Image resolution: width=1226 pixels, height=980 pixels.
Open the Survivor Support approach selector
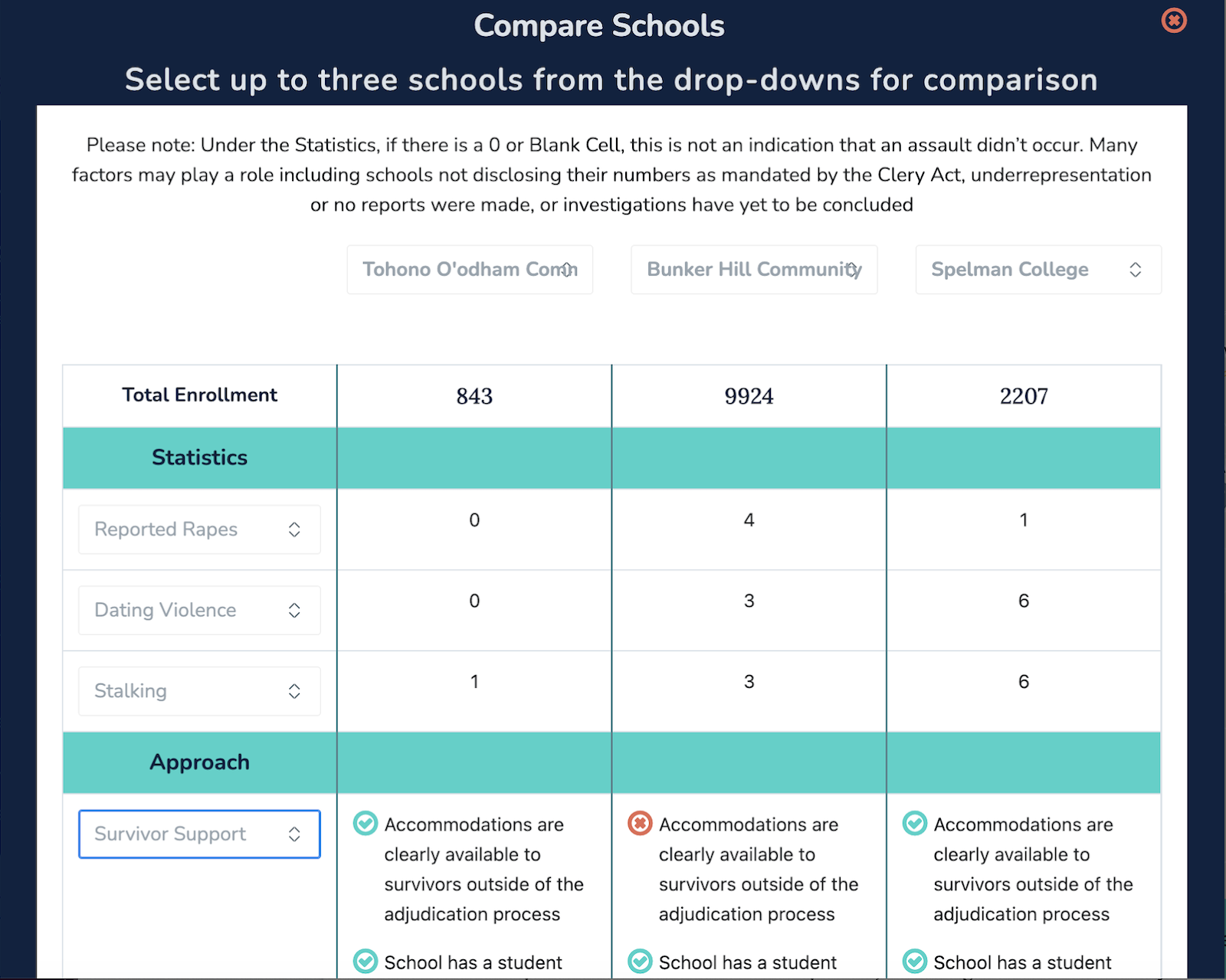coord(199,834)
